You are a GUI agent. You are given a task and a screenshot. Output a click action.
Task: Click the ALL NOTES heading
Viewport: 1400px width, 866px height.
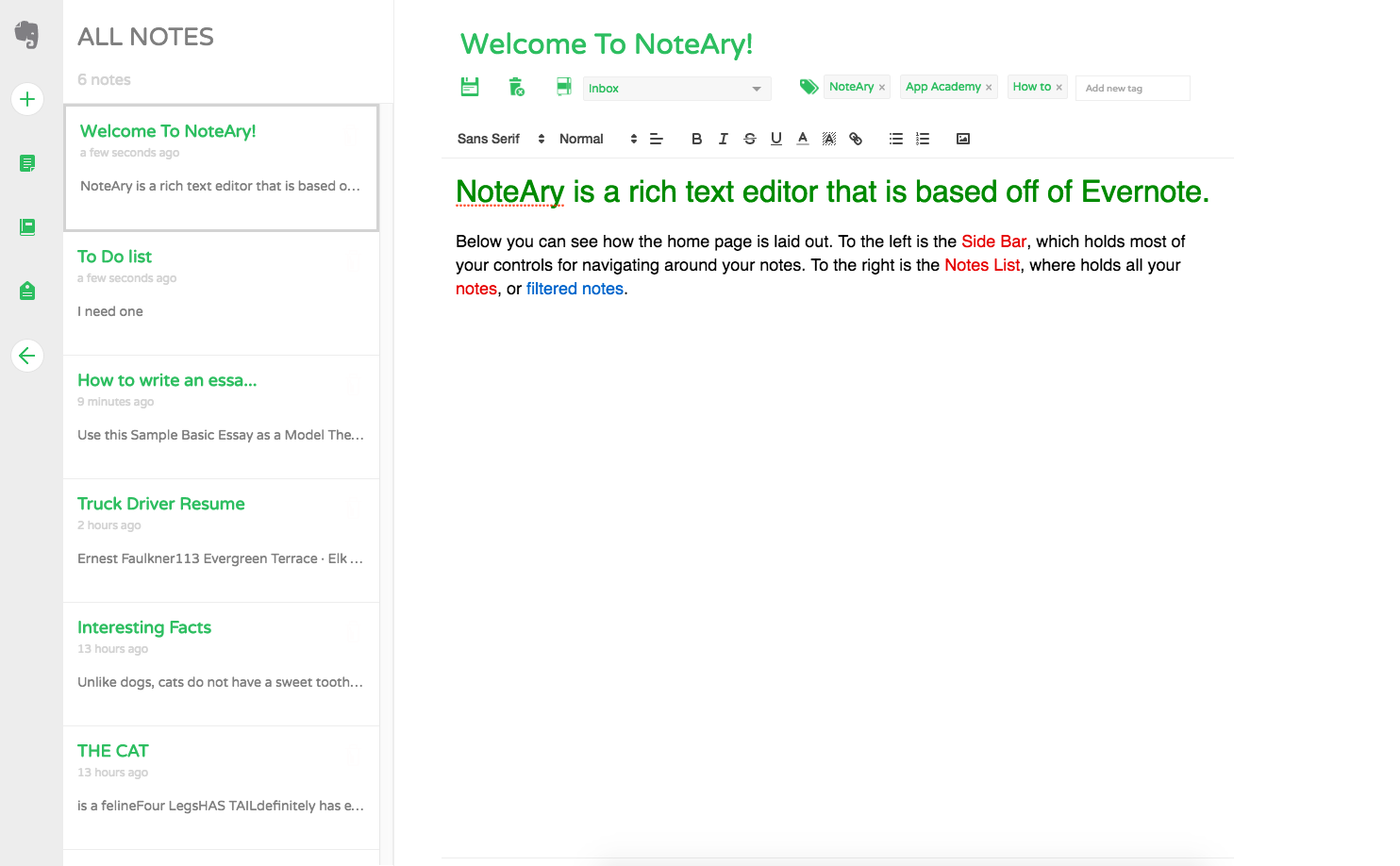pyautogui.click(x=145, y=37)
